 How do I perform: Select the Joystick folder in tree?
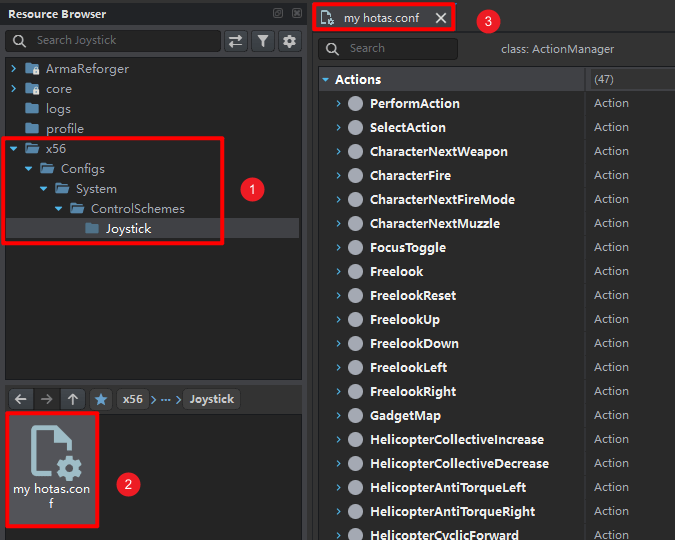tap(127, 229)
